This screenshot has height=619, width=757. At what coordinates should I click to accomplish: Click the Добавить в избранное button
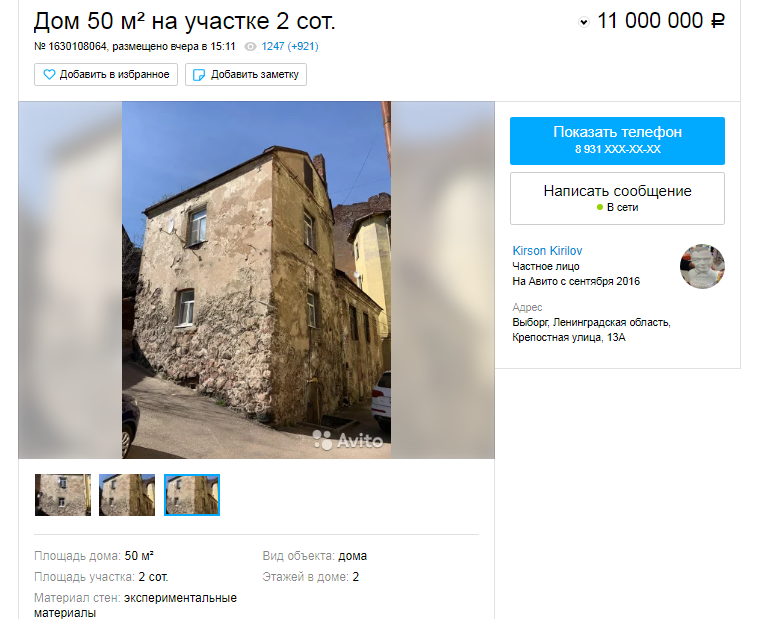tap(106, 74)
